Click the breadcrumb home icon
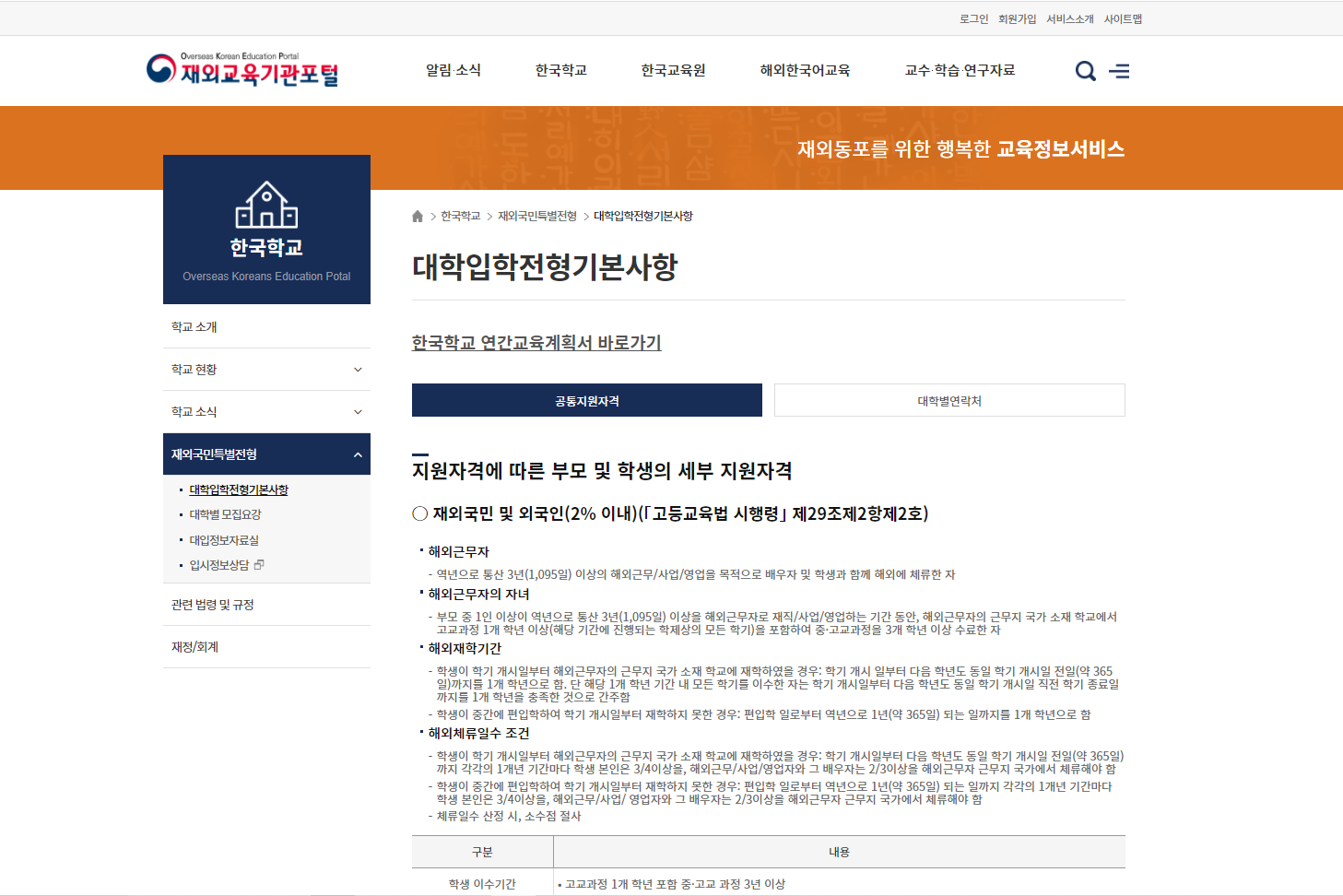This screenshot has width=1343, height=896. [418, 217]
